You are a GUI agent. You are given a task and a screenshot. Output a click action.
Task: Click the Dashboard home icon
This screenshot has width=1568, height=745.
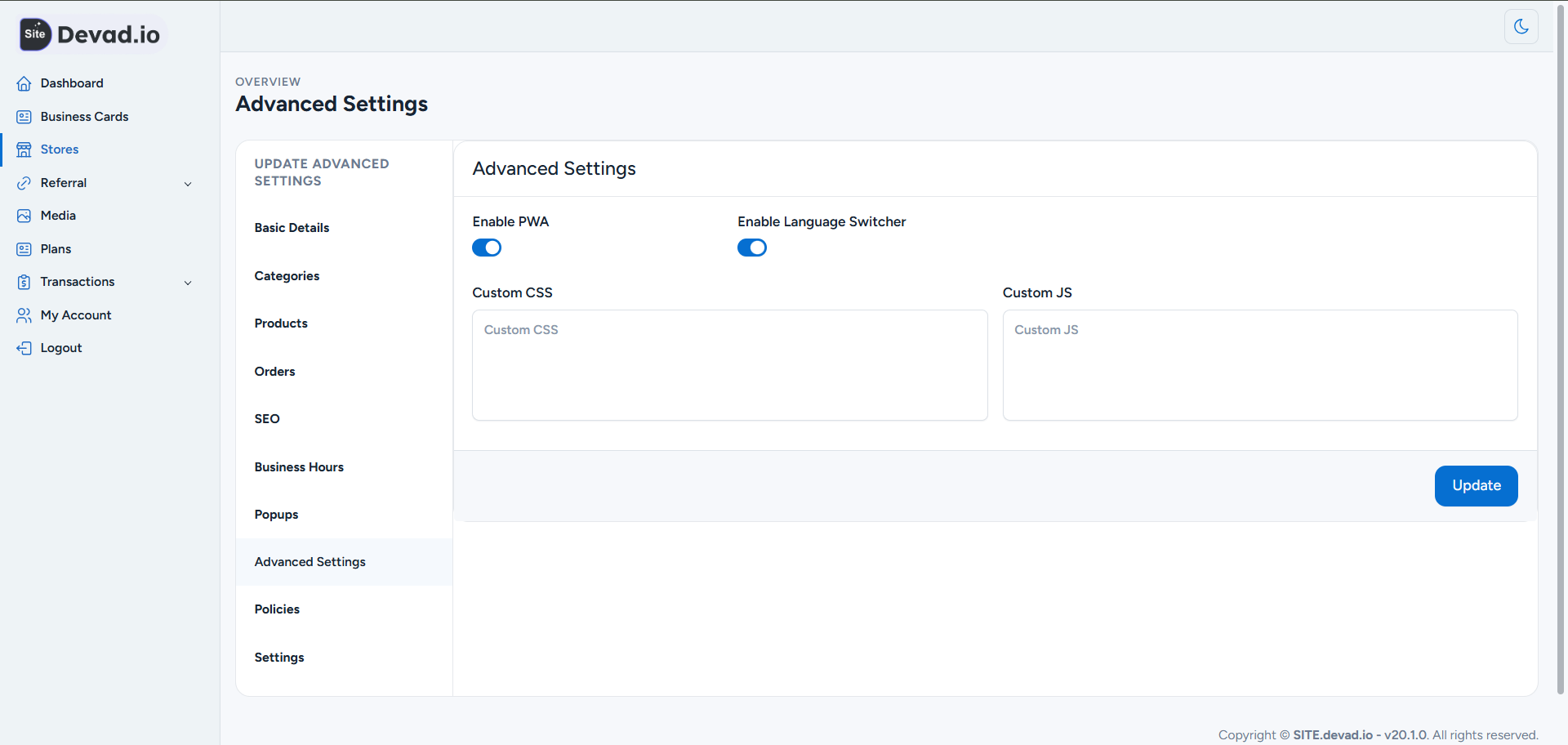tap(24, 83)
